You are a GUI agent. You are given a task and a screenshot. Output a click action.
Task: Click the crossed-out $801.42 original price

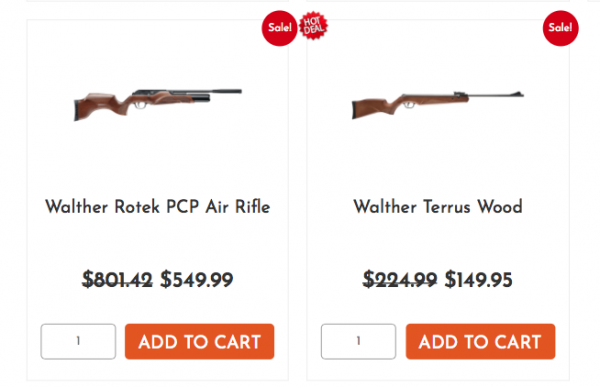pyautogui.click(x=117, y=279)
